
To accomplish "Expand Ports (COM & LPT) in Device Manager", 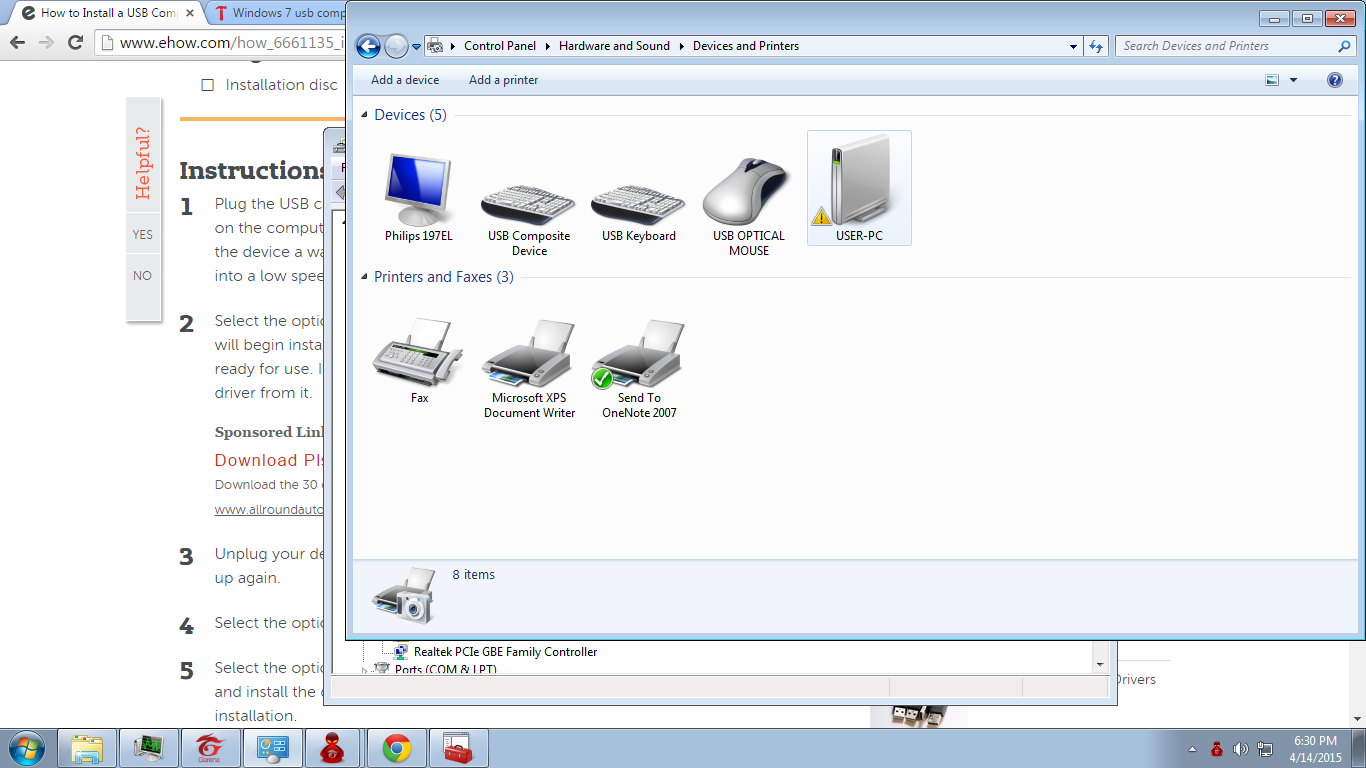I will point(365,669).
